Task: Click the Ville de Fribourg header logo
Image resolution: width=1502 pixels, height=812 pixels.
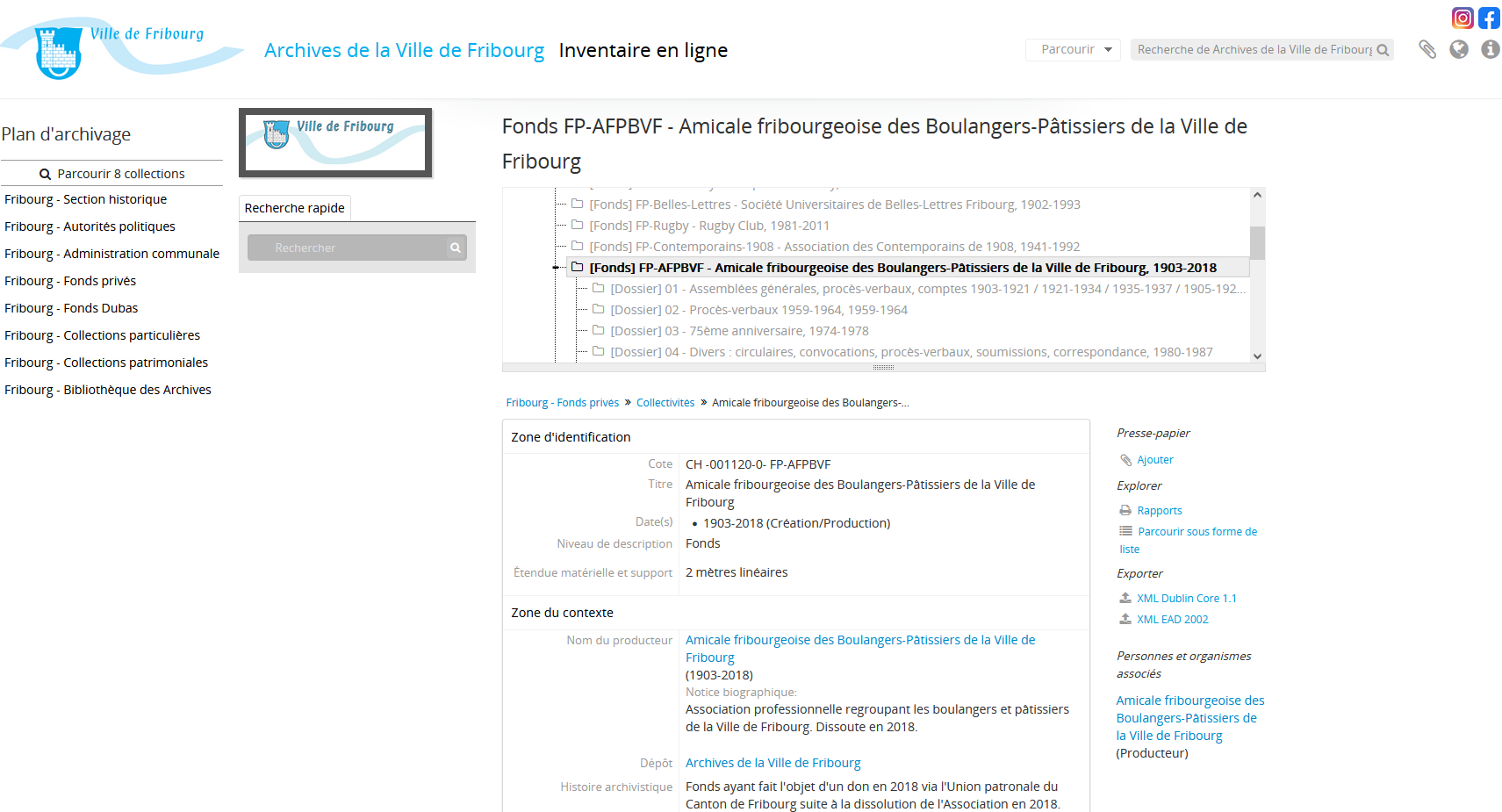Action: (x=123, y=49)
